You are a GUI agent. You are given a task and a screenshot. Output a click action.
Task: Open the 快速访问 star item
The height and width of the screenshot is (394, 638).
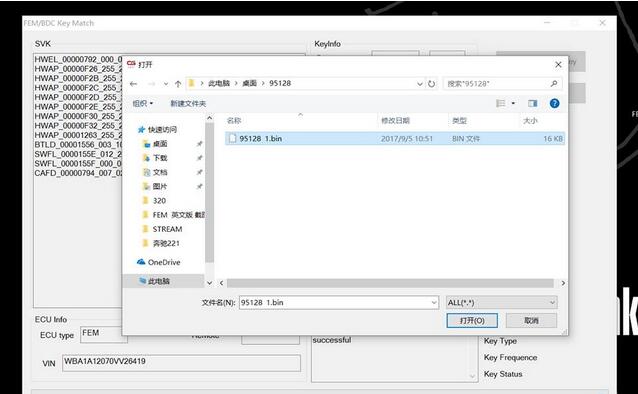pyautogui.click(x=157, y=129)
